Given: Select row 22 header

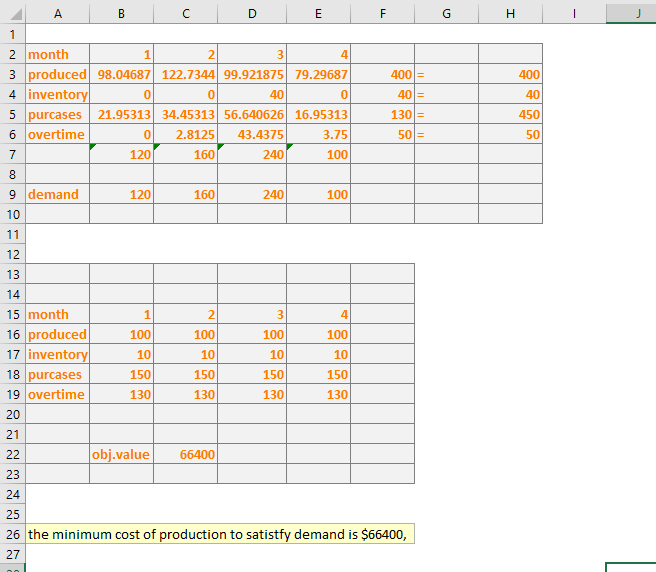Looking at the screenshot, I should [12, 454].
